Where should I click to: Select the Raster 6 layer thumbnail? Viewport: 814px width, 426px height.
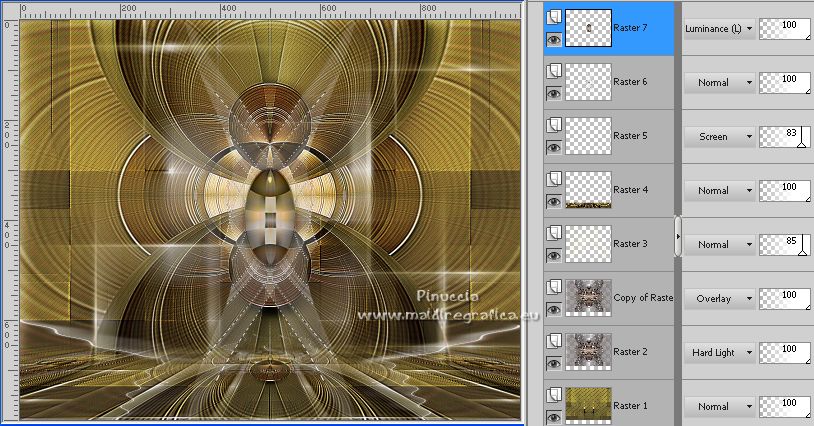(588, 82)
